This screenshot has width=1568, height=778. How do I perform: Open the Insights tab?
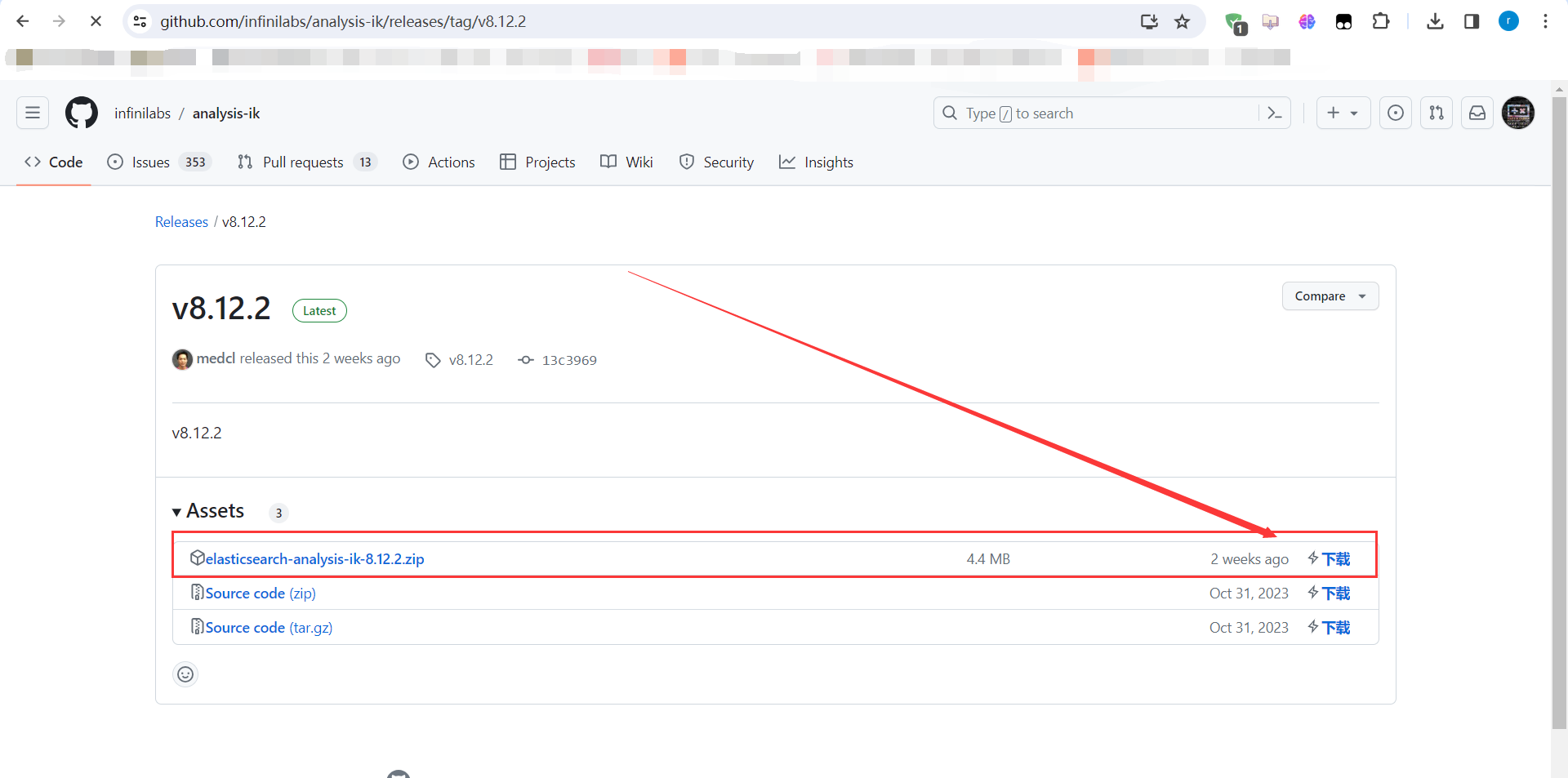point(816,162)
